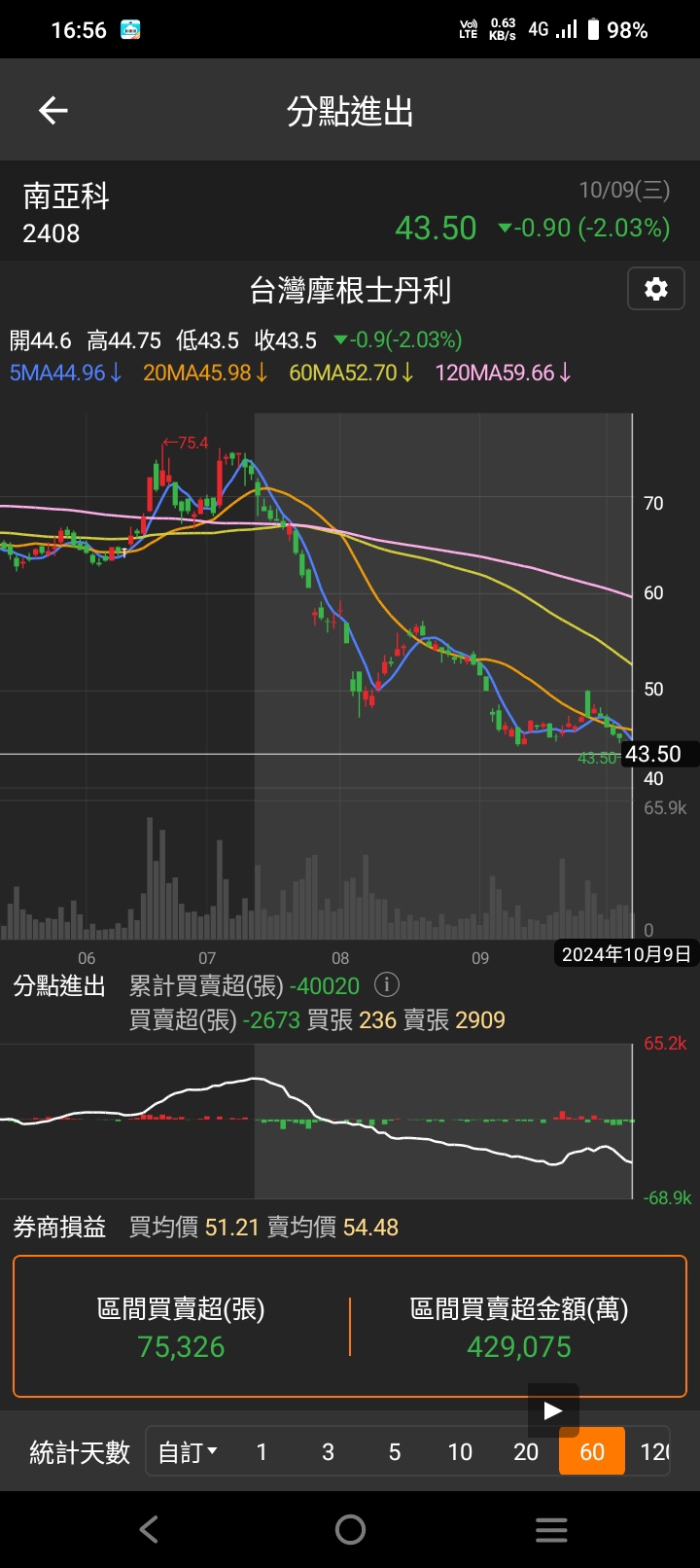Tap Android back navigation button
700x1568 pixels.
point(149,1529)
